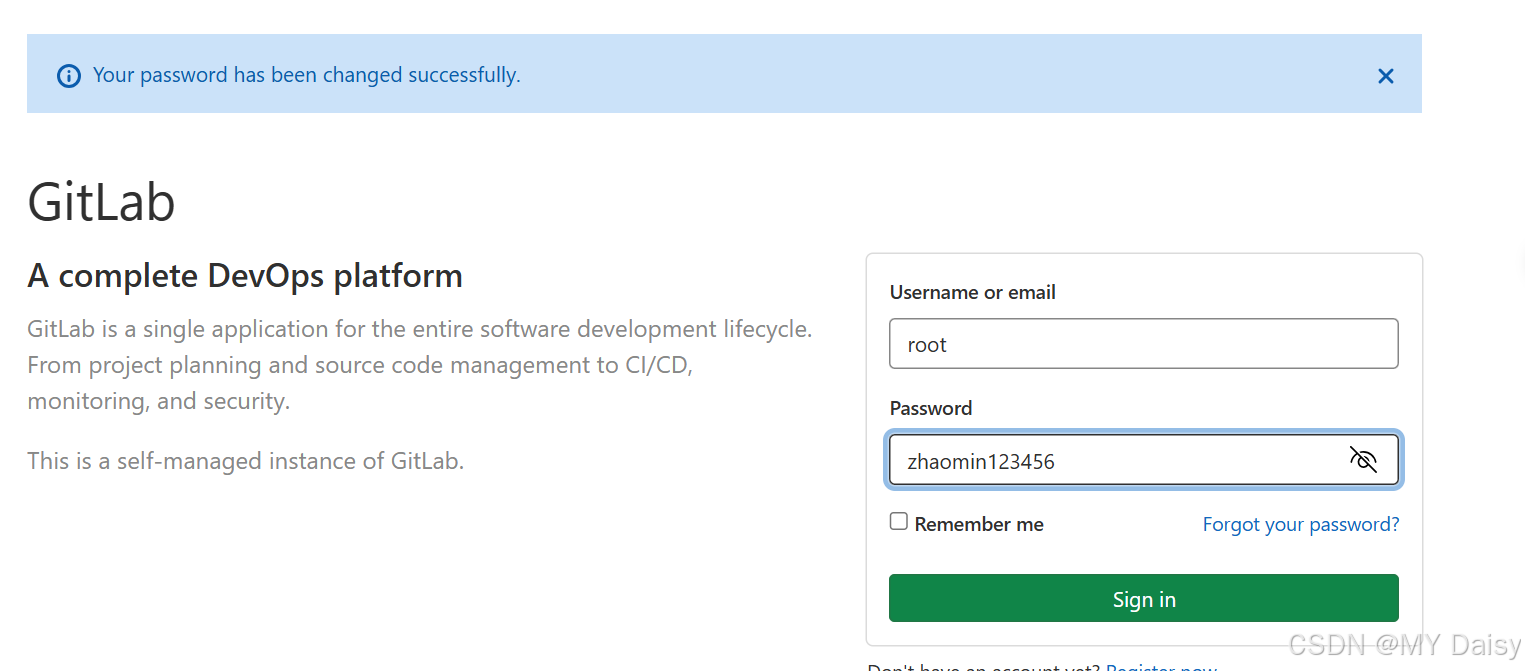Click the green Sign in button

[x=1143, y=598]
